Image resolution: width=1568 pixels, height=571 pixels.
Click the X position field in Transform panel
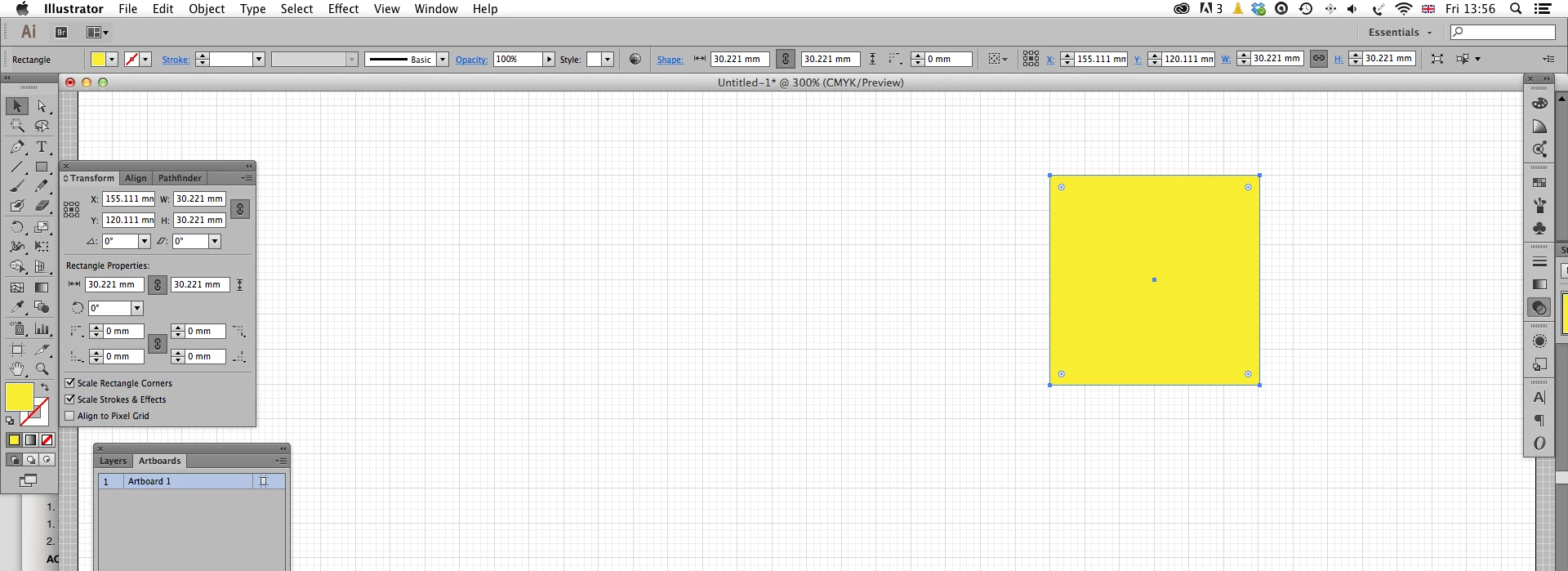click(x=128, y=199)
